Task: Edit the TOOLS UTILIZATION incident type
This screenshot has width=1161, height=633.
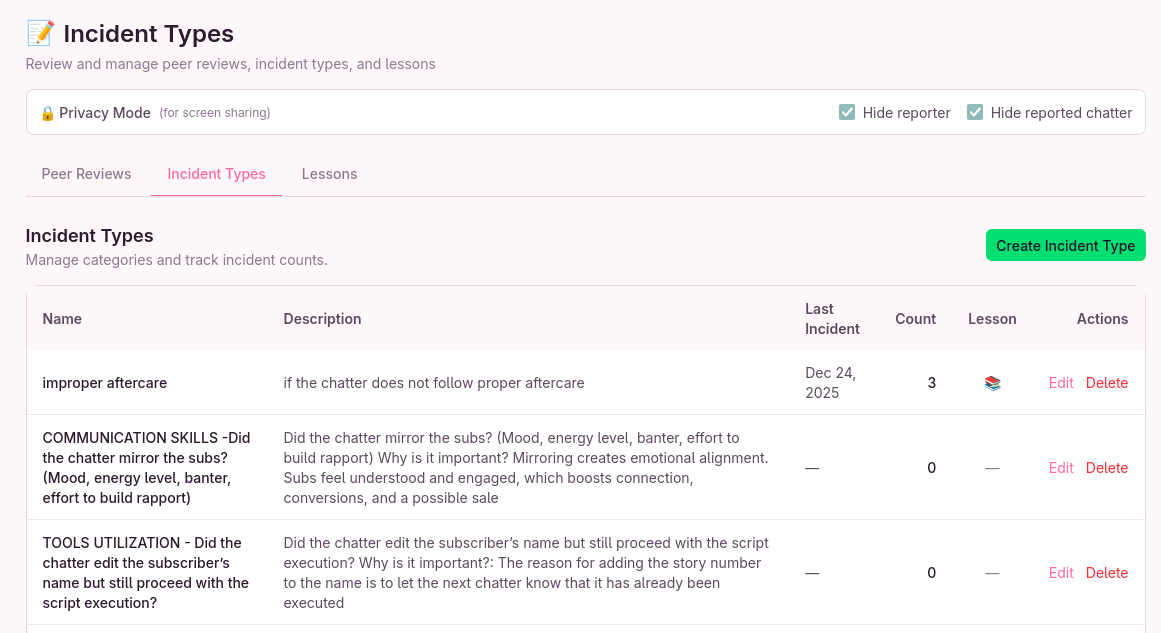Action: (x=1061, y=573)
